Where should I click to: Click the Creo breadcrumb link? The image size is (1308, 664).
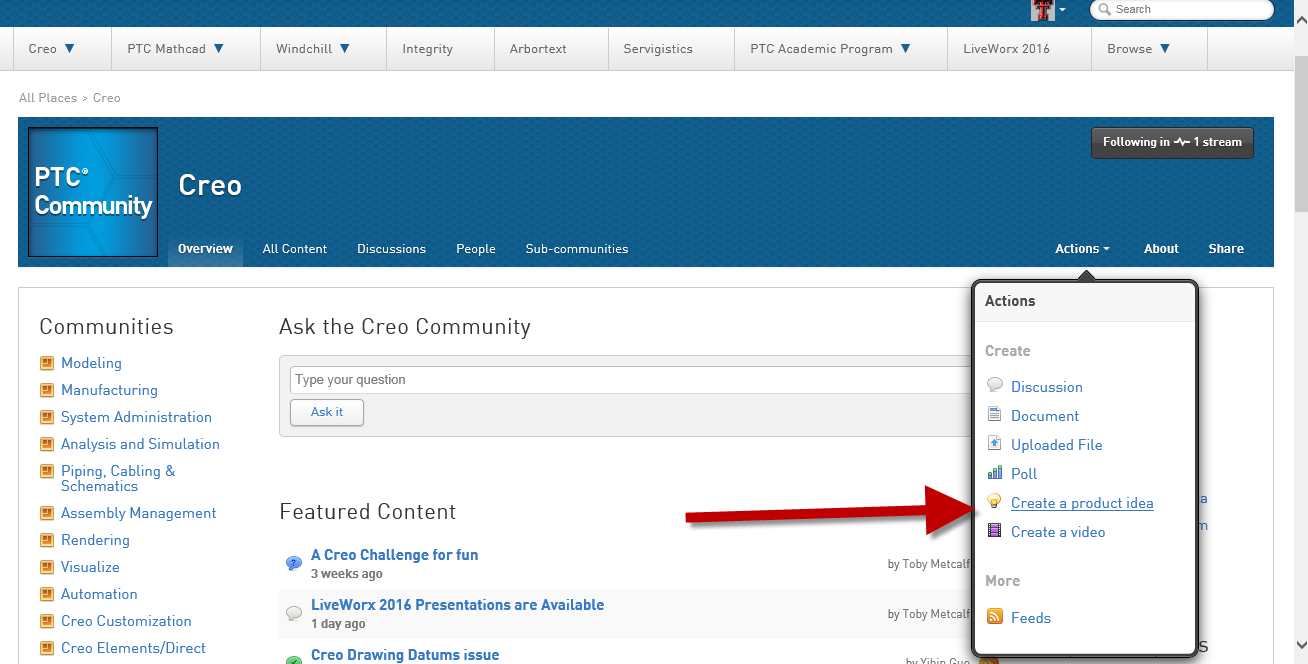point(107,98)
